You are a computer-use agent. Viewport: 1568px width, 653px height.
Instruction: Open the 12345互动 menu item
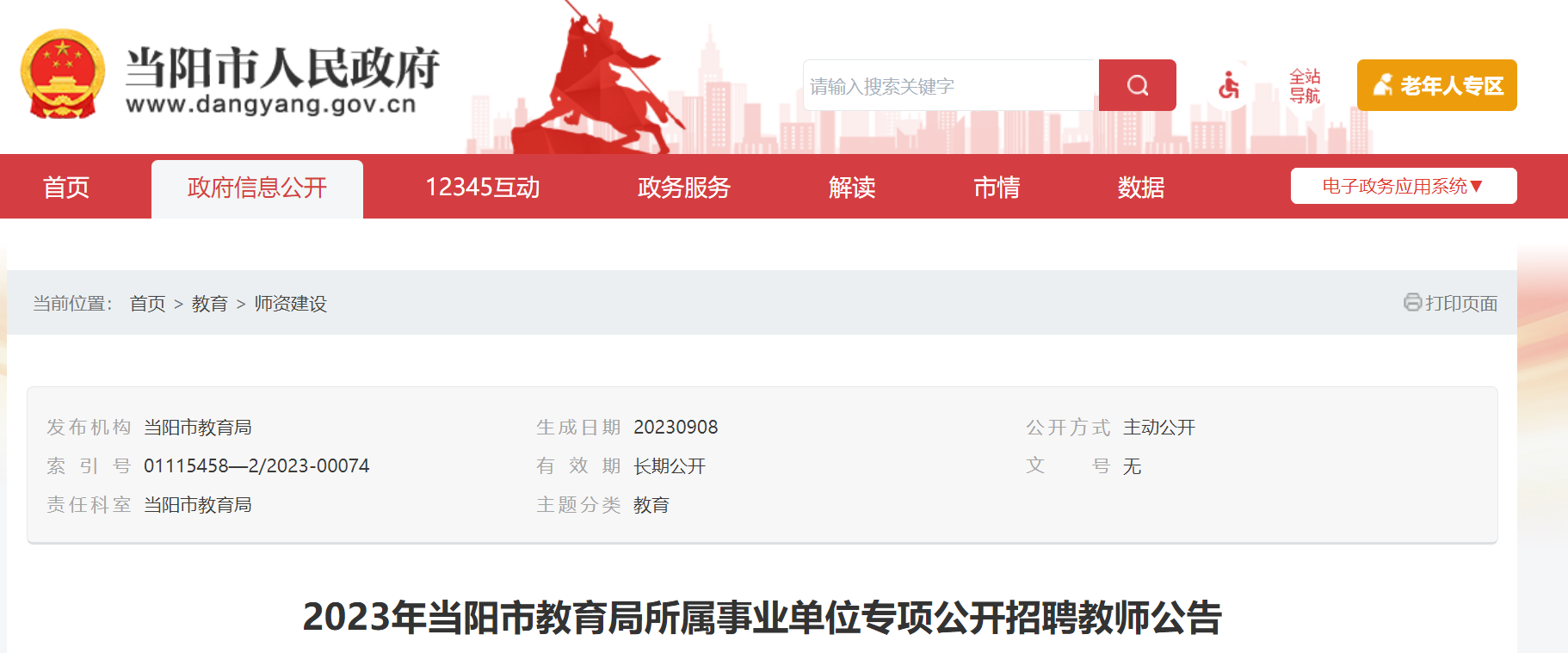coord(483,187)
